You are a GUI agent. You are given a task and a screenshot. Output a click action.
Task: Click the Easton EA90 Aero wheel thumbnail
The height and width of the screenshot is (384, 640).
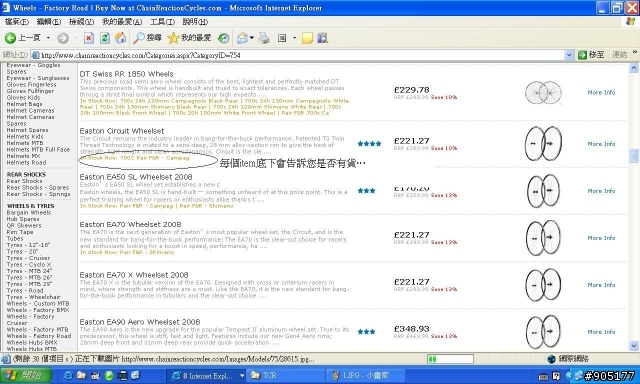pos(543,332)
